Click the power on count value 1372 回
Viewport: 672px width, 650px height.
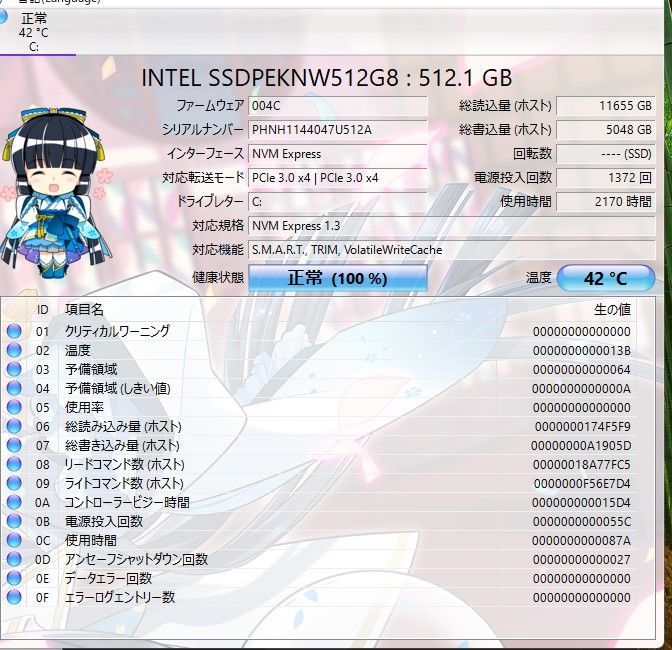click(606, 178)
